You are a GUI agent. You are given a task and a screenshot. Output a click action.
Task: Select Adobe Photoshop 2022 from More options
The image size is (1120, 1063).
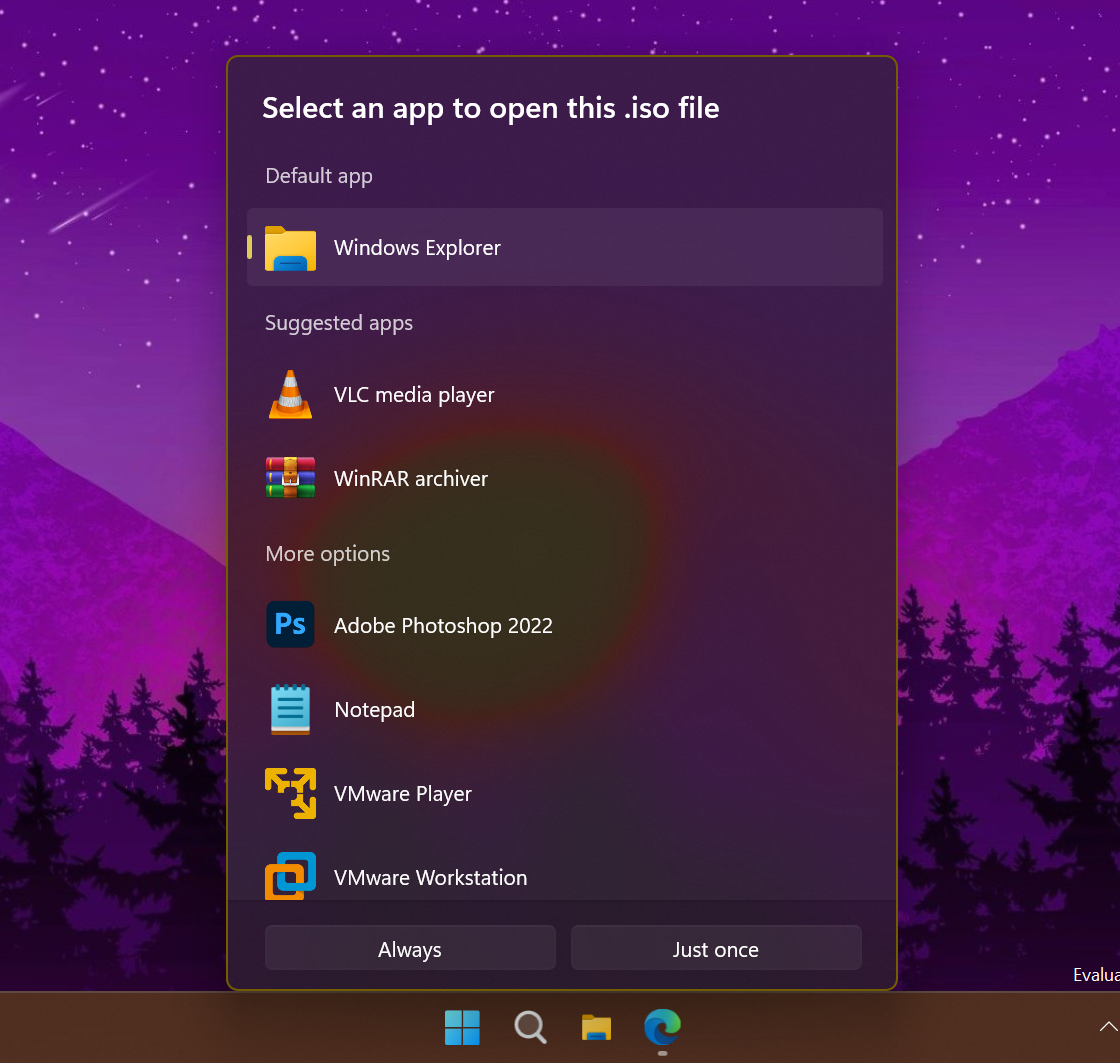click(443, 624)
